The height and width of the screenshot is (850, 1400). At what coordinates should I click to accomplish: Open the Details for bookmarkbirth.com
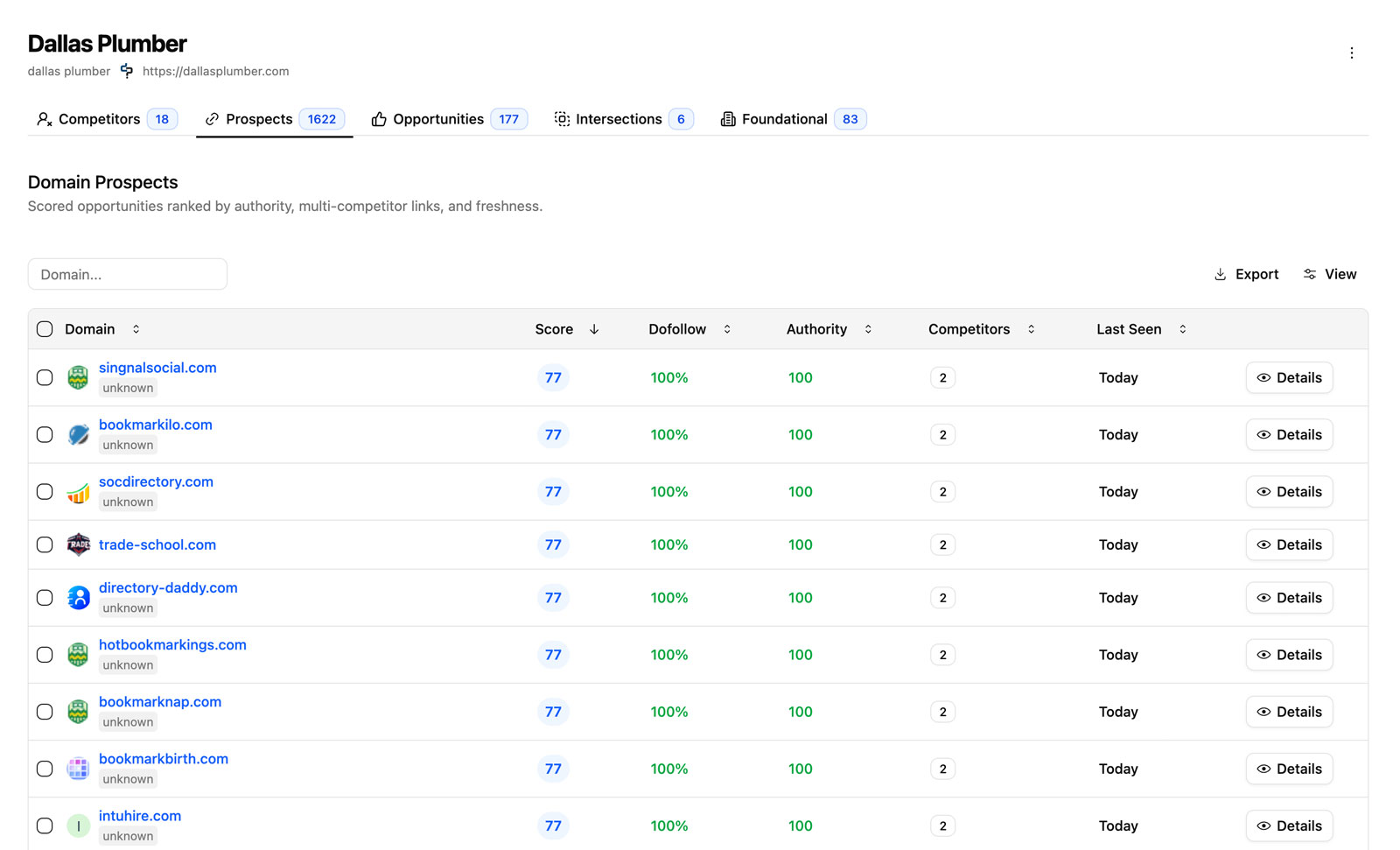pos(1289,769)
